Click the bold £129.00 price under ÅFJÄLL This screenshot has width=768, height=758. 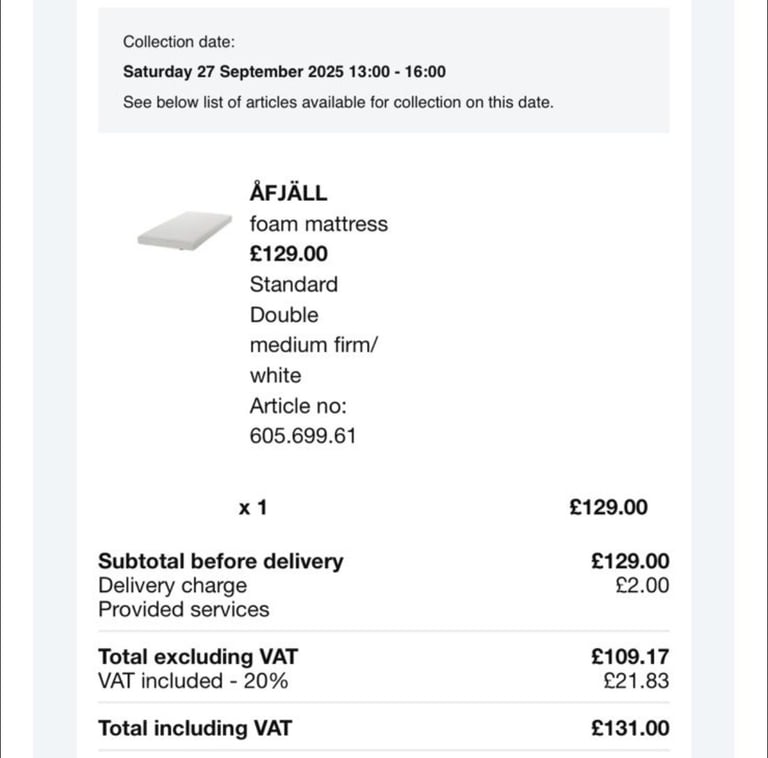click(289, 254)
